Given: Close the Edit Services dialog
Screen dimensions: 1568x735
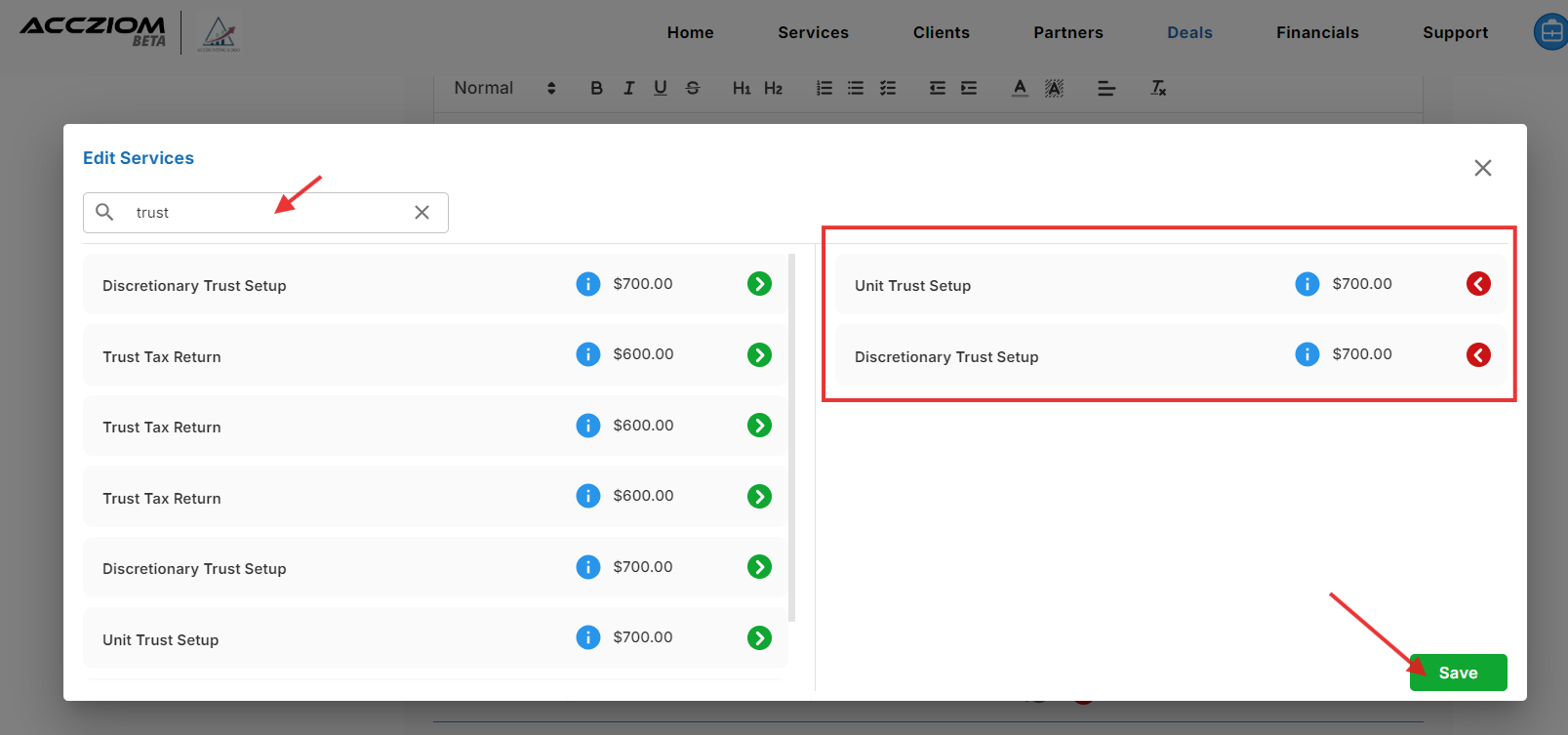Looking at the screenshot, I should coord(1482,168).
